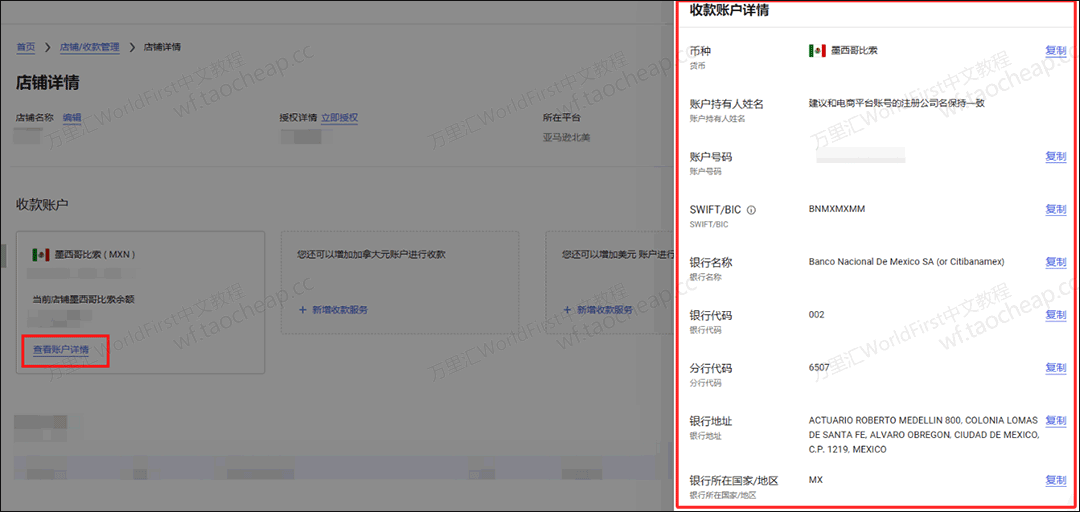Click the 墨西哥比索（MXN） card title
This screenshot has height=512, width=1080.
pos(95,254)
